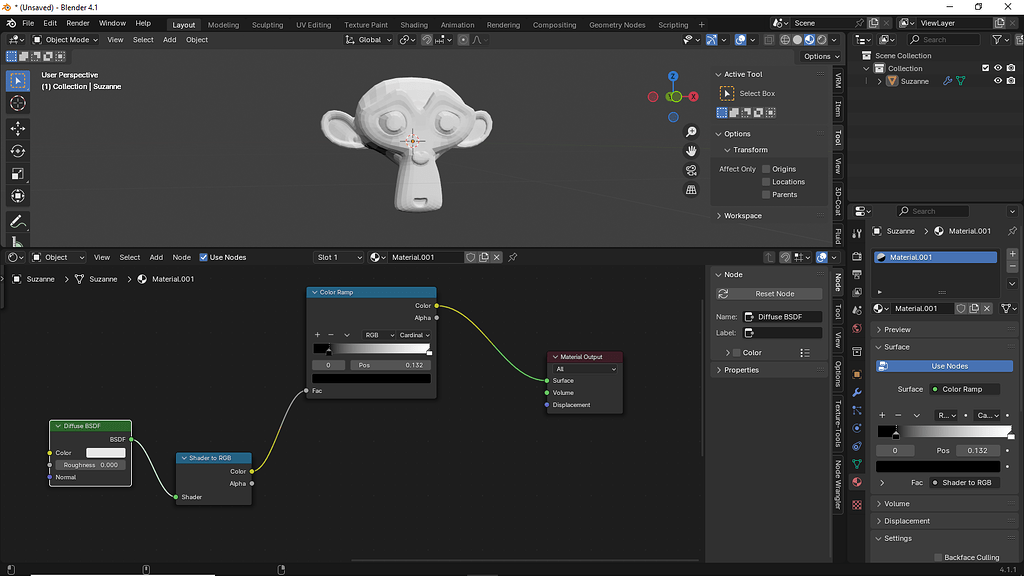Switch perspective/orthographic grid icon
1024x576 pixels.
691,190
